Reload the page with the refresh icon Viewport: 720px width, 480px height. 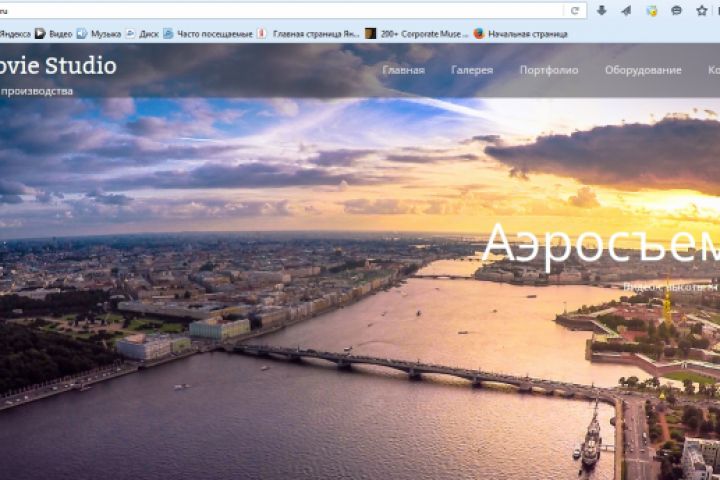tap(574, 11)
